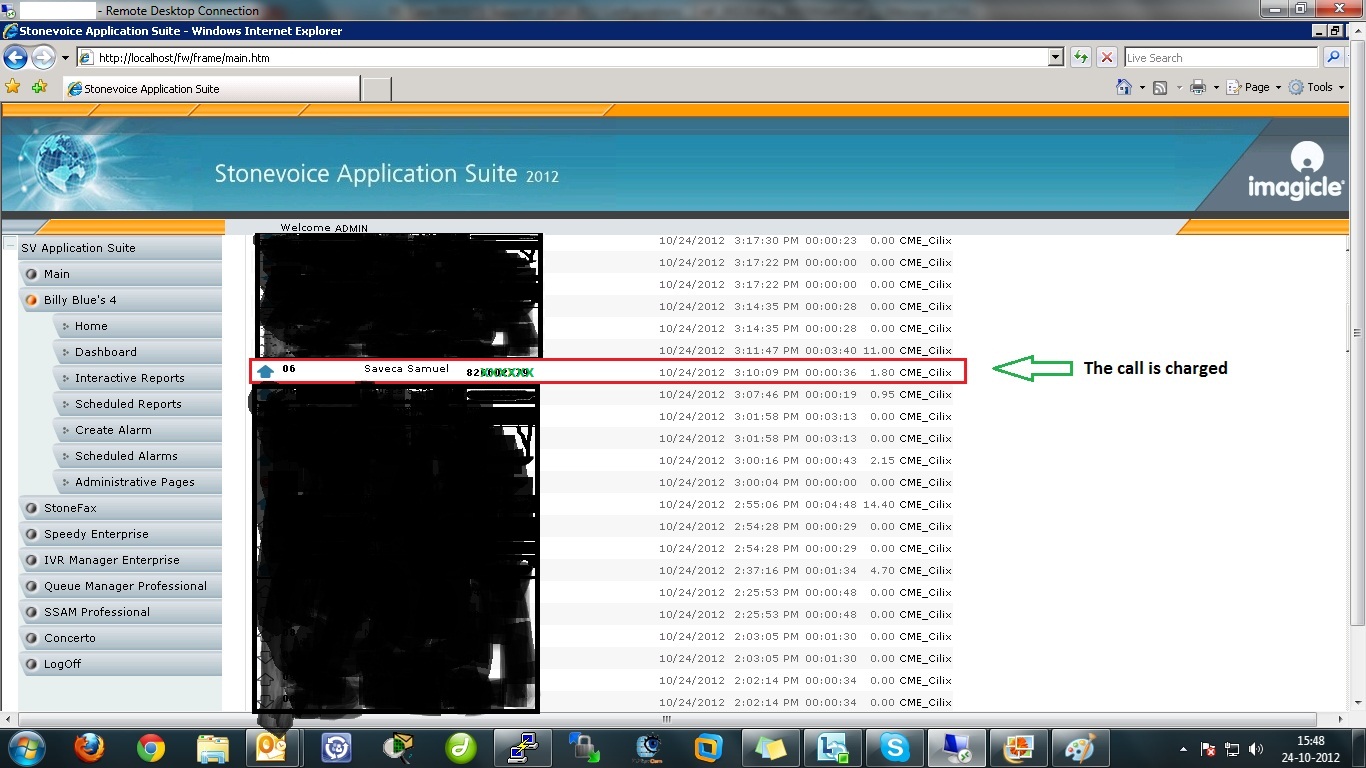
Task: Click the 1.80 cost value
Action: point(882,372)
